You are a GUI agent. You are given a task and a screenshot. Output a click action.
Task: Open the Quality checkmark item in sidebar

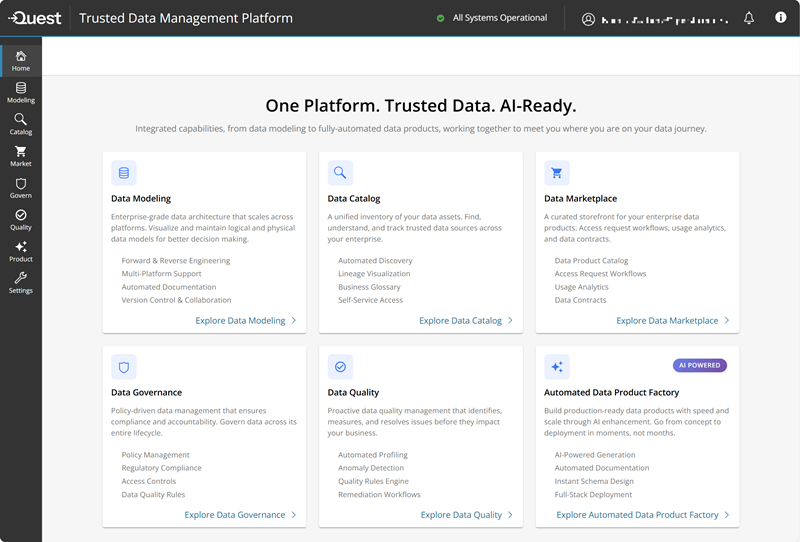pos(21,220)
